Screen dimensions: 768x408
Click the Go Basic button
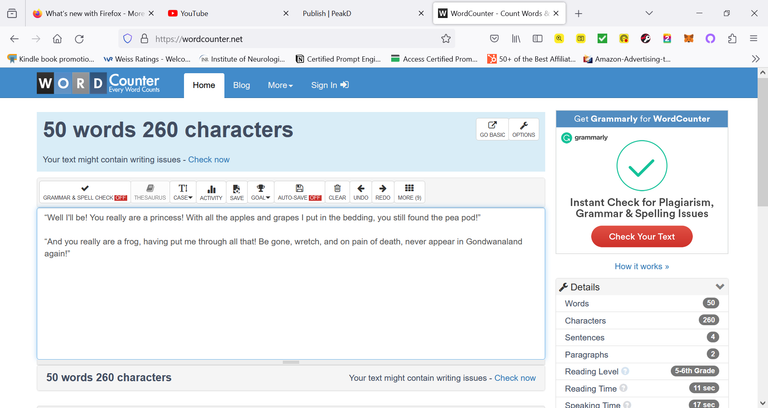click(x=492, y=129)
